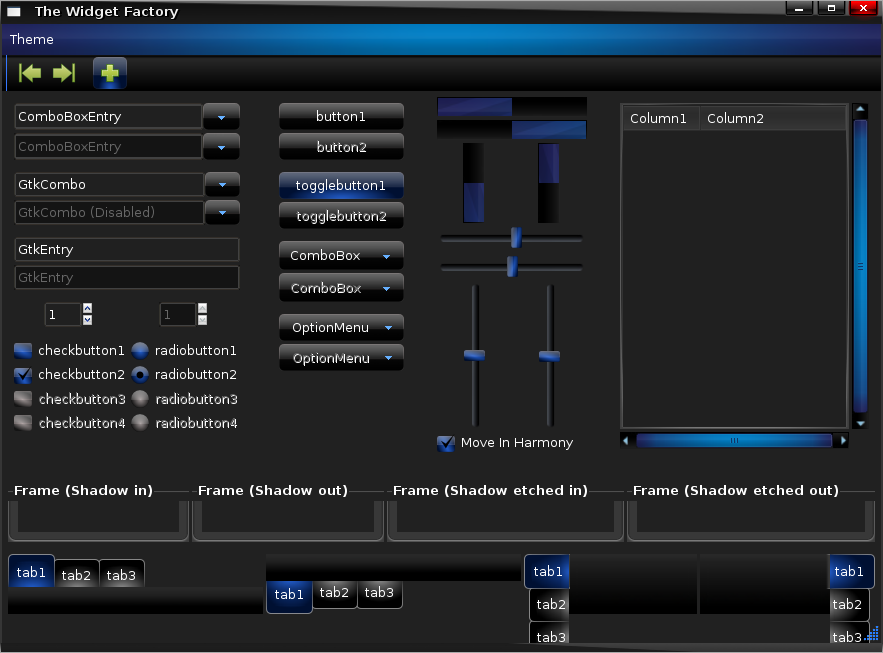Click the upper horizontal slider handle
Viewport: 883px width, 653px height.
(x=516, y=238)
